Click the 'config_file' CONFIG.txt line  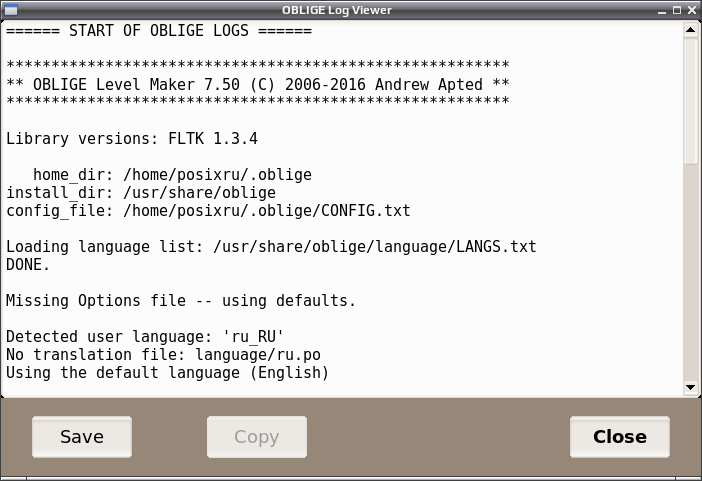[x=208, y=210]
